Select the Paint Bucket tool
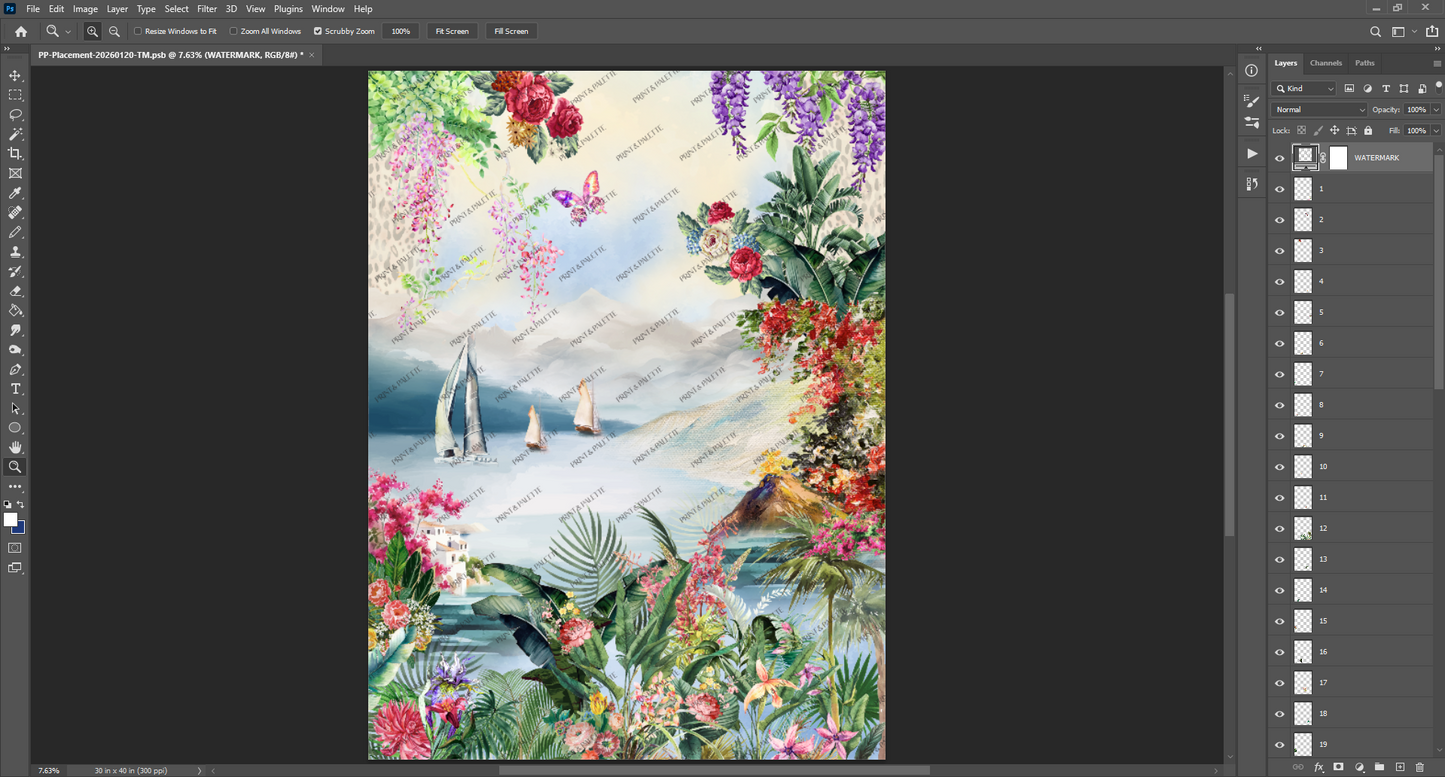This screenshot has width=1445, height=777. coord(15,310)
